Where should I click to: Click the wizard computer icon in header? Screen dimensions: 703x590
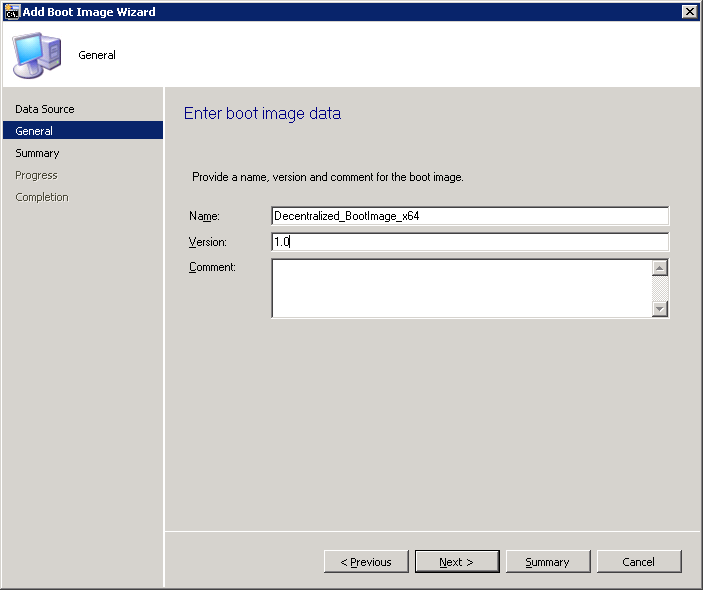click(x=37, y=55)
